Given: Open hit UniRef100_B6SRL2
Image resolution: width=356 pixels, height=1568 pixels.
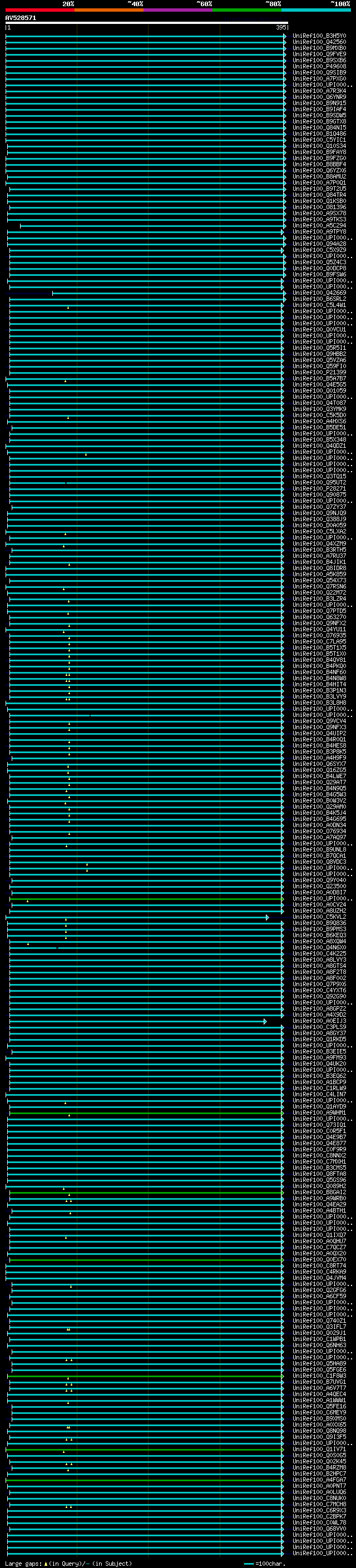Looking at the screenshot, I should click(x=319, y=299).
